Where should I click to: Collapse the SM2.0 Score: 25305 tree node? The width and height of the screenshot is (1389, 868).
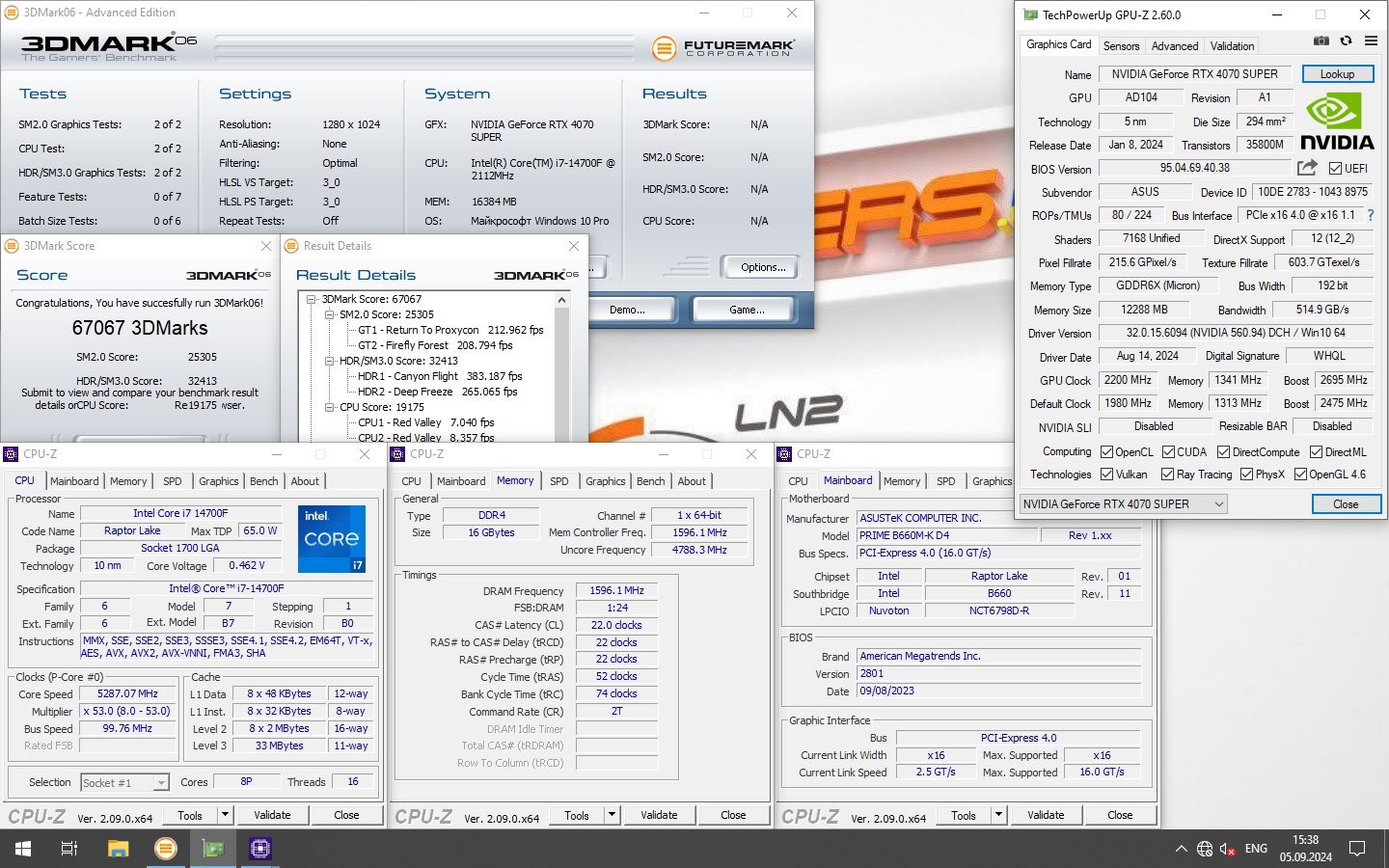tap(330, 314)
